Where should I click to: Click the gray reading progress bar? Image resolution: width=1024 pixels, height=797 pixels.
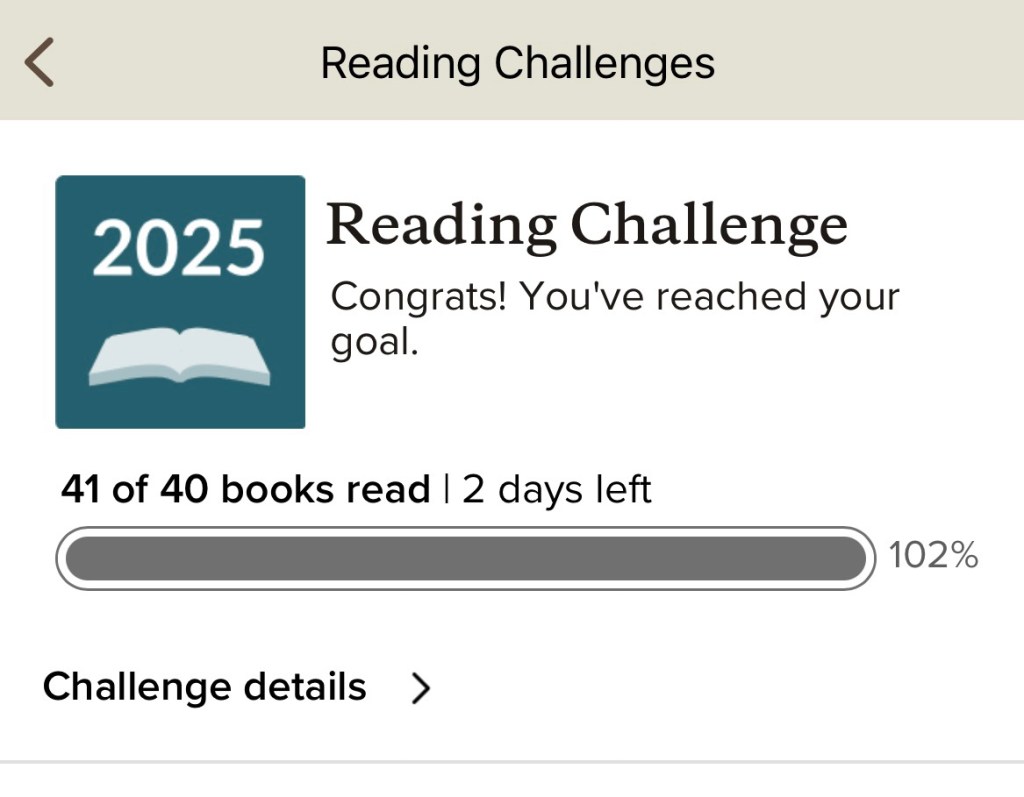tap(465, 558)
